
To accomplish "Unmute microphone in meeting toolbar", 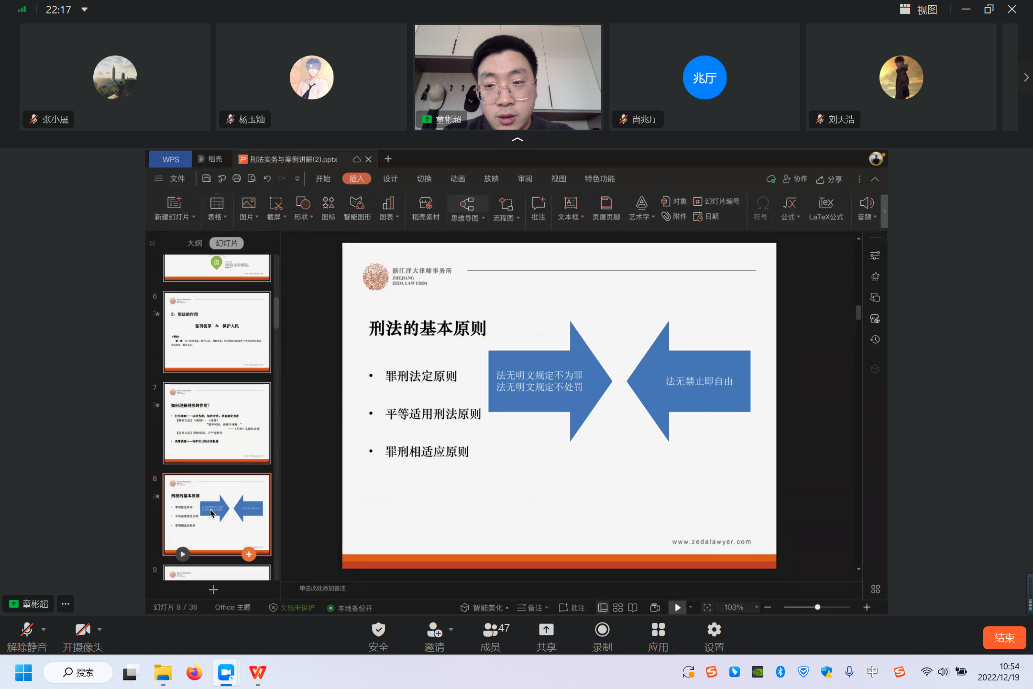I will click(26, 630).
